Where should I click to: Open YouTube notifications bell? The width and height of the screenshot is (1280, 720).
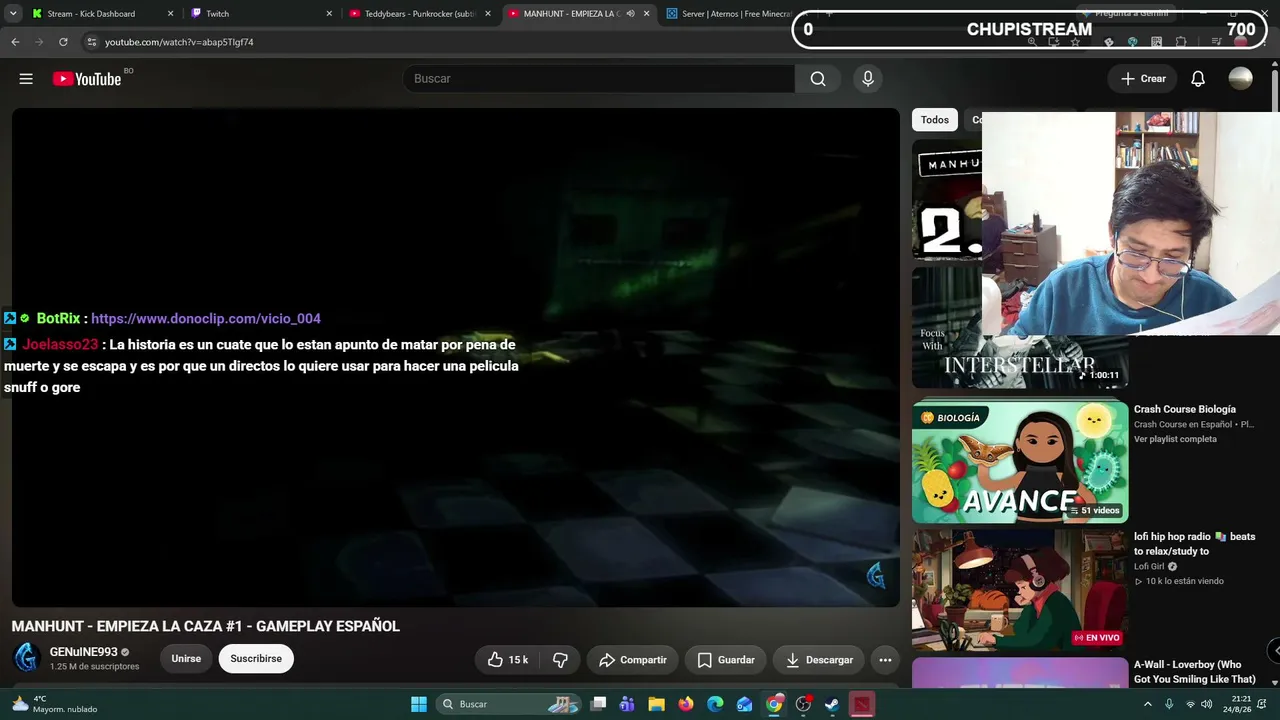click(1198, 79)
